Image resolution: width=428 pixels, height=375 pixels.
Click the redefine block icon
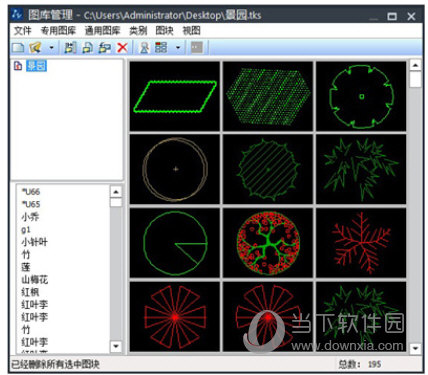click(105, 48)
